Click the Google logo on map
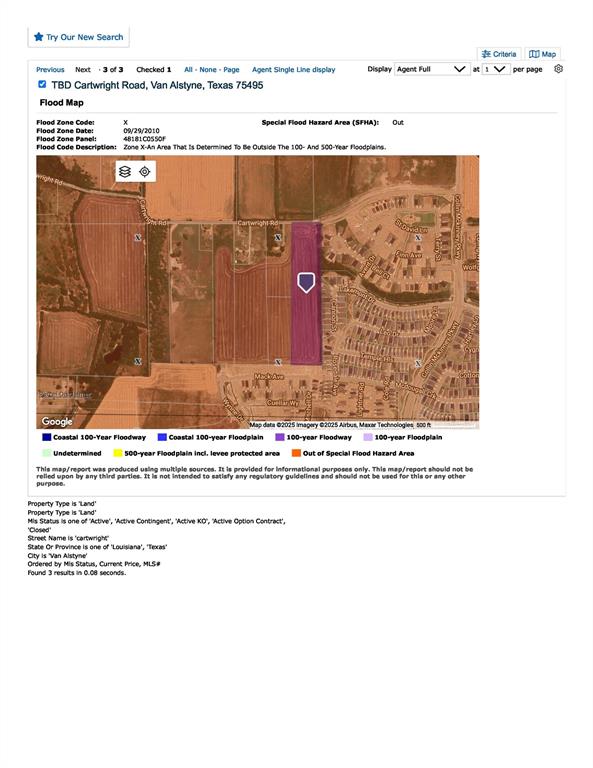Viewport: 593px width, 768px height. coord(57,421)
